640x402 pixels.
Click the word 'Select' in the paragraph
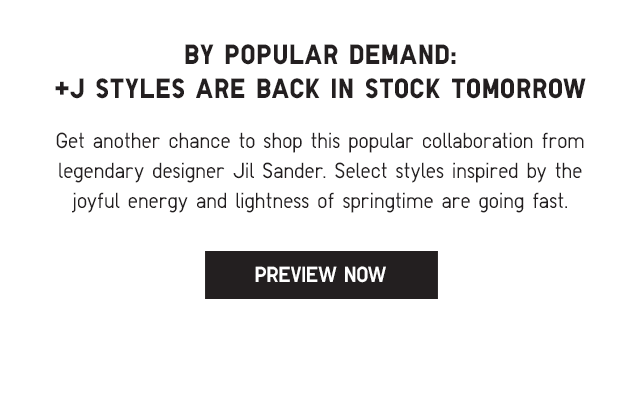coord(361,171)
